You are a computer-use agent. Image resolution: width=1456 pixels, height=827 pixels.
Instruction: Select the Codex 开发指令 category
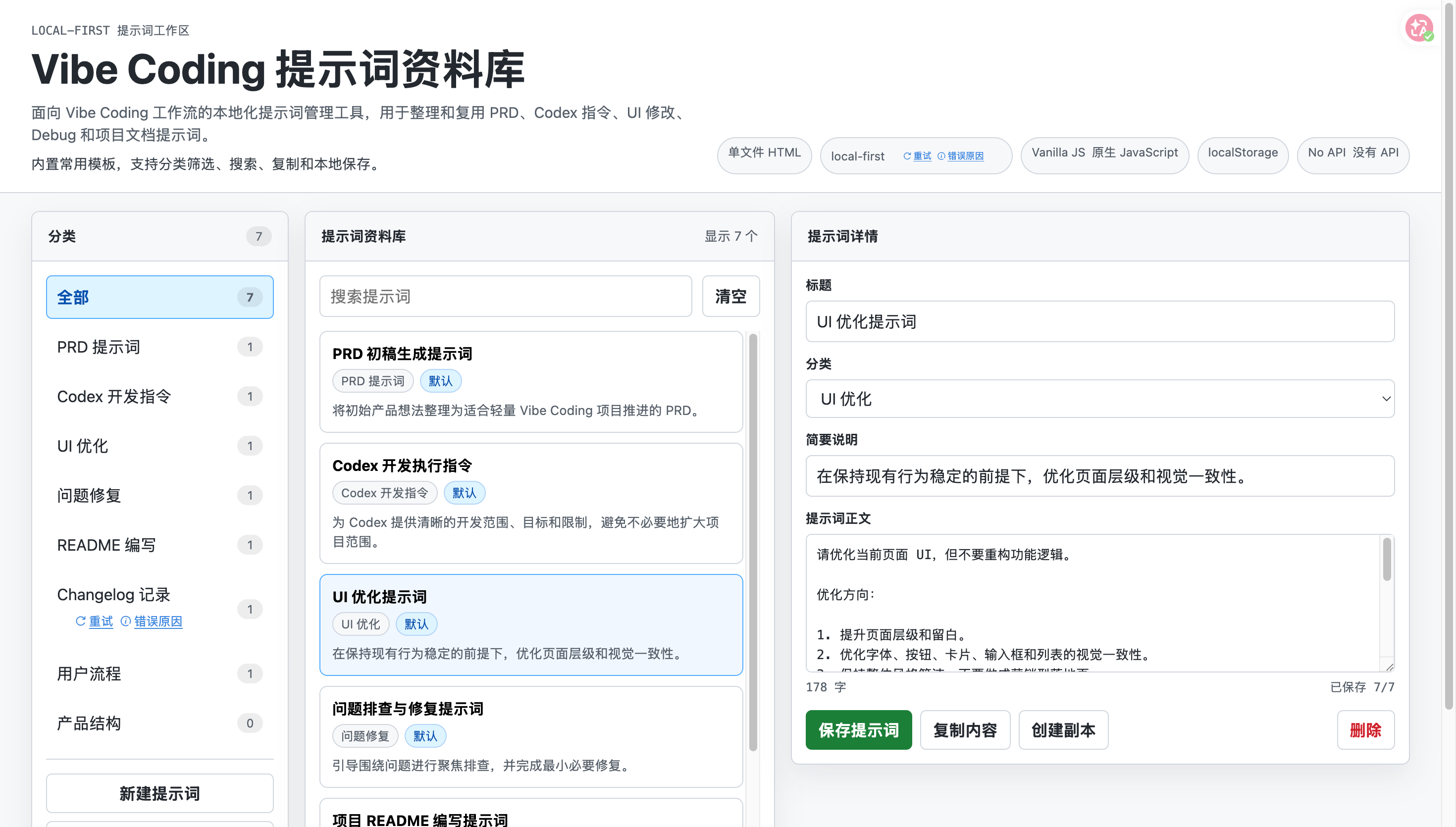(x=159, y=397)
